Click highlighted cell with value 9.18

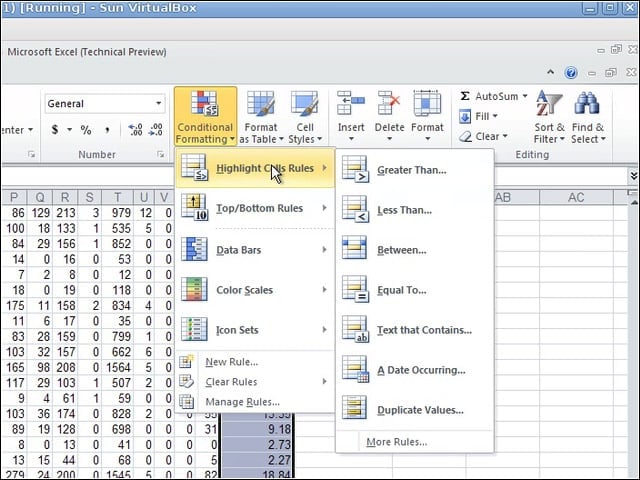257,429
